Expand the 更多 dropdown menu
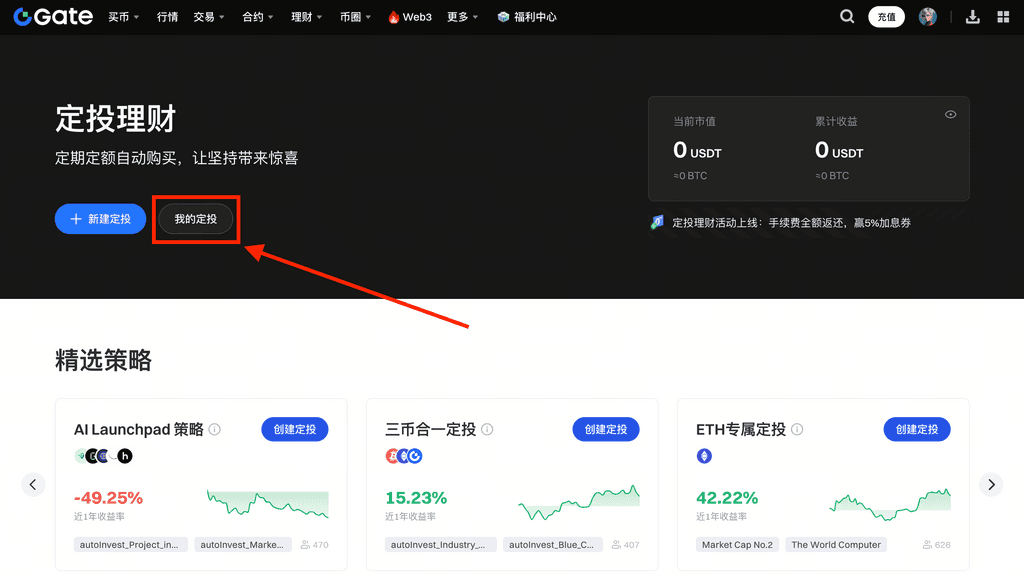The width and height of the screenshot is (1024, 578). [457, 16]
